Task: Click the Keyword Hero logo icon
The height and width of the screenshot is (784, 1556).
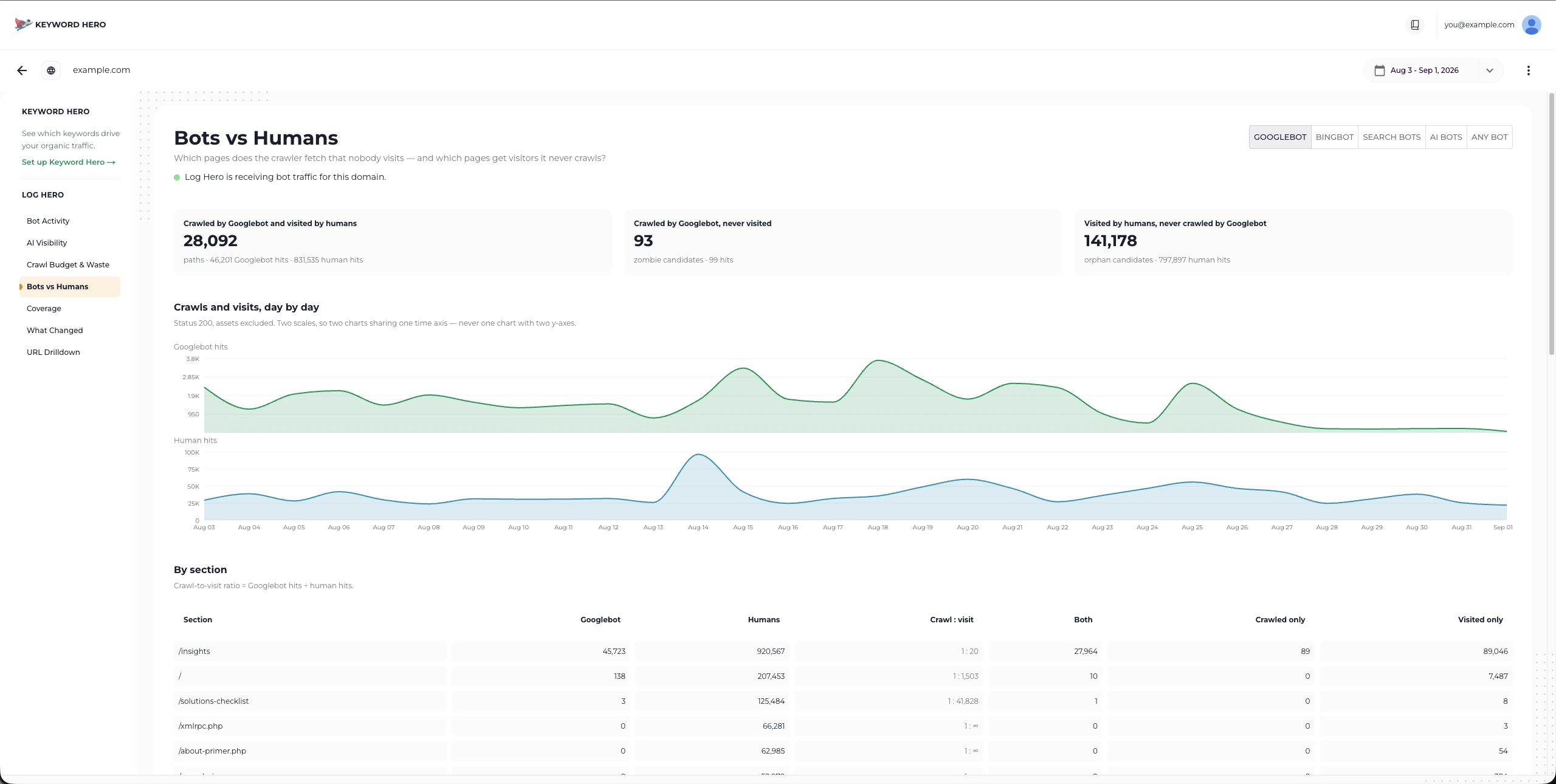Action: pyautogui.click(x=23, y=24)
